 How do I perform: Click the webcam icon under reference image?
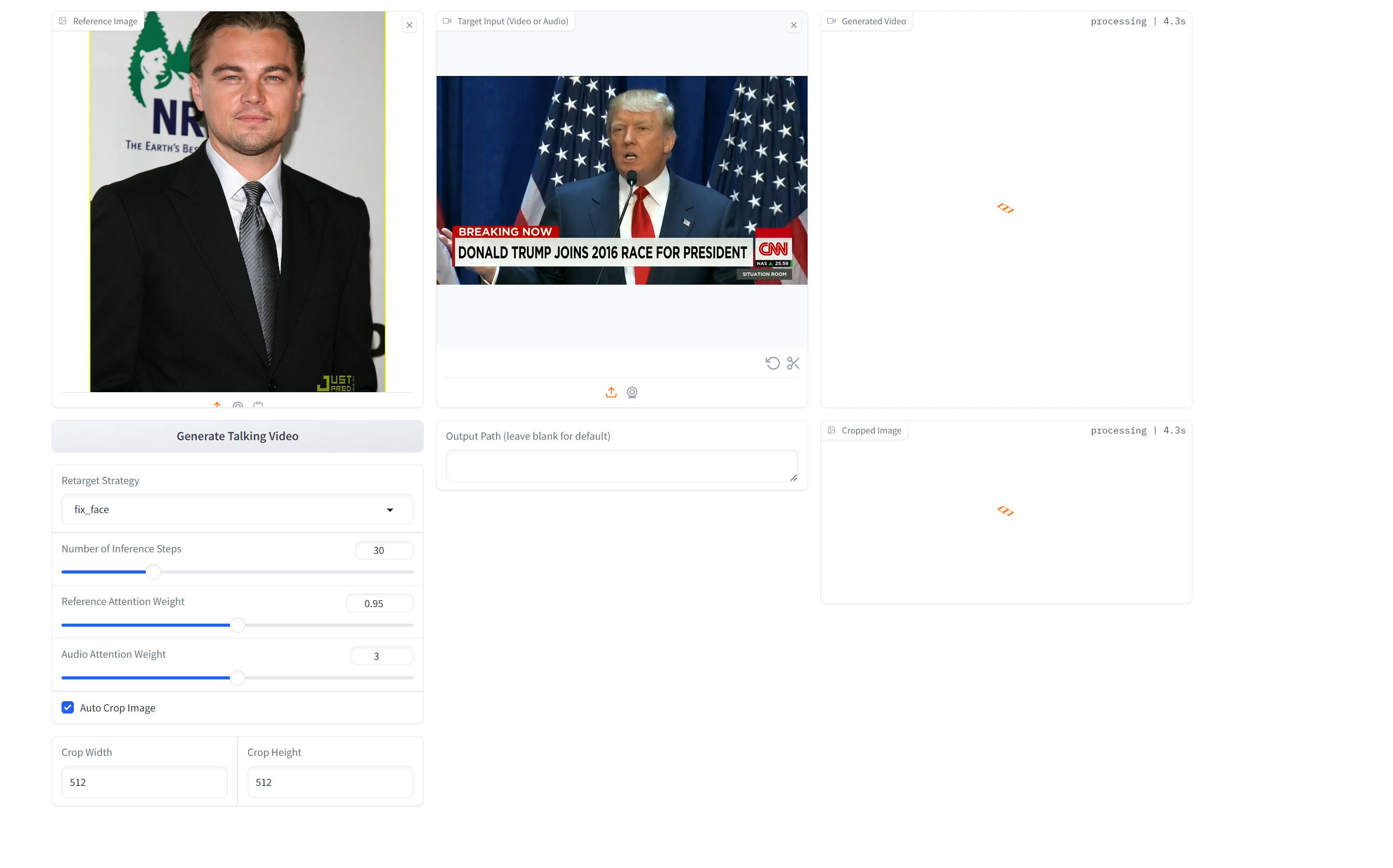coord(238,405)
